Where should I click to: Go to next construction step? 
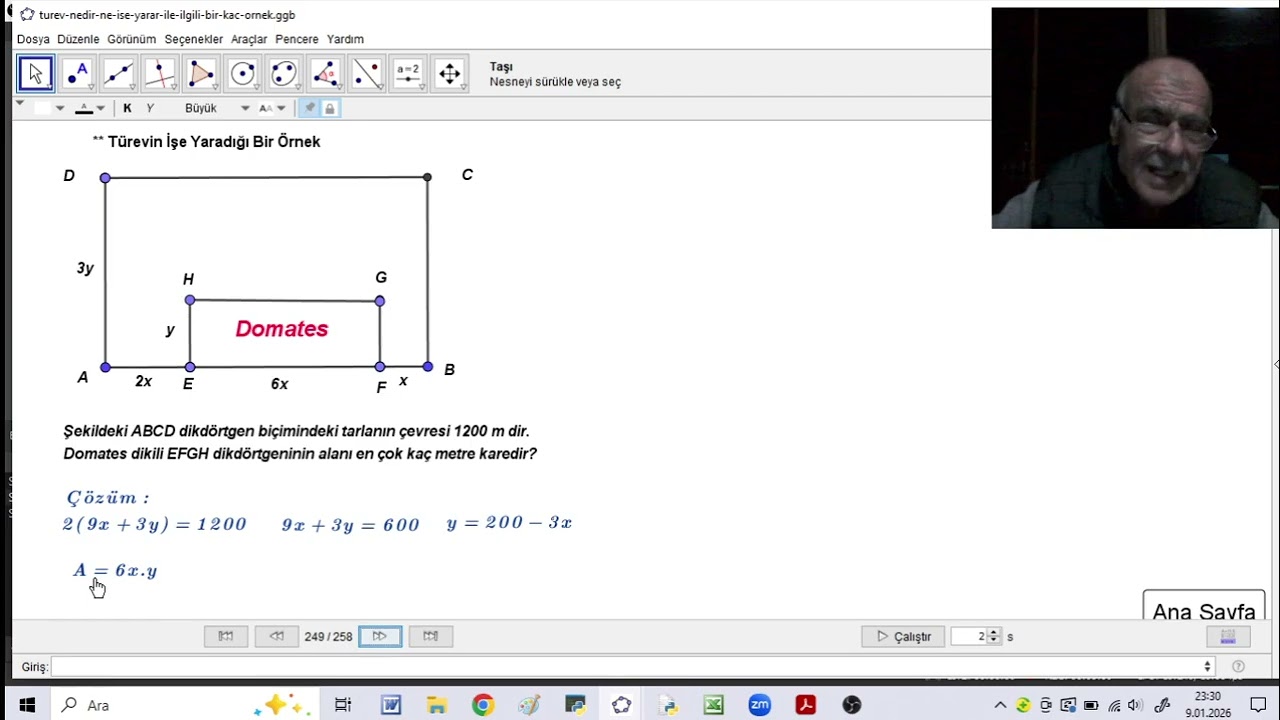[380, 636]
